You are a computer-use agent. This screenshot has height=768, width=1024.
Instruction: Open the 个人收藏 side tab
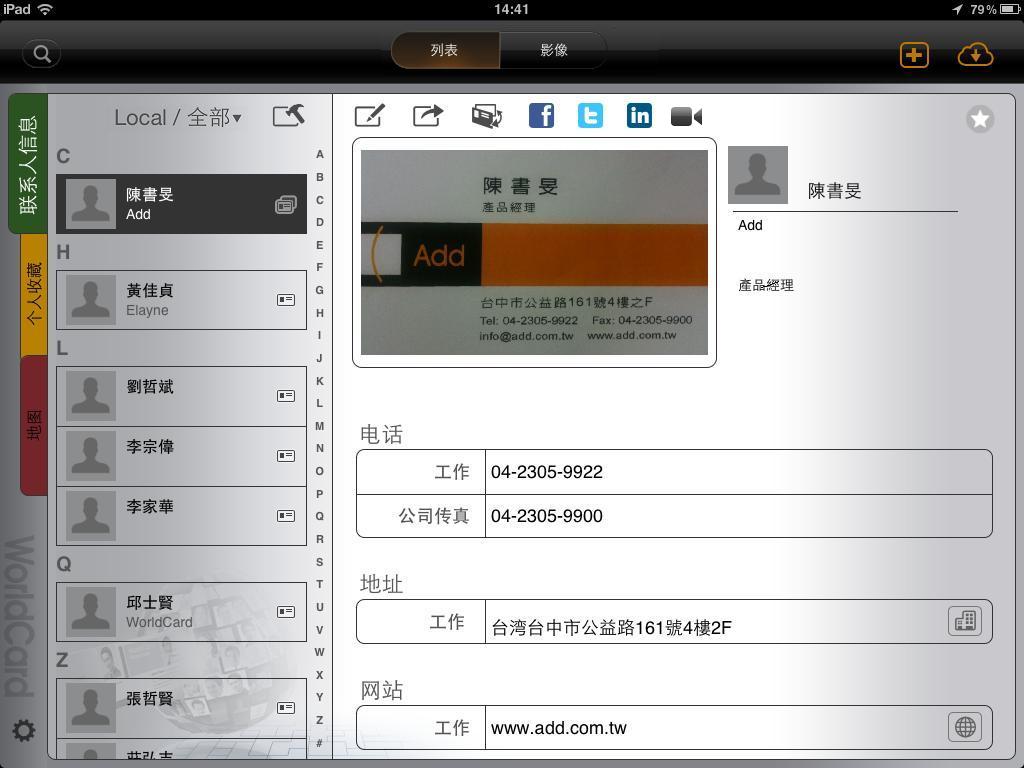34,294
